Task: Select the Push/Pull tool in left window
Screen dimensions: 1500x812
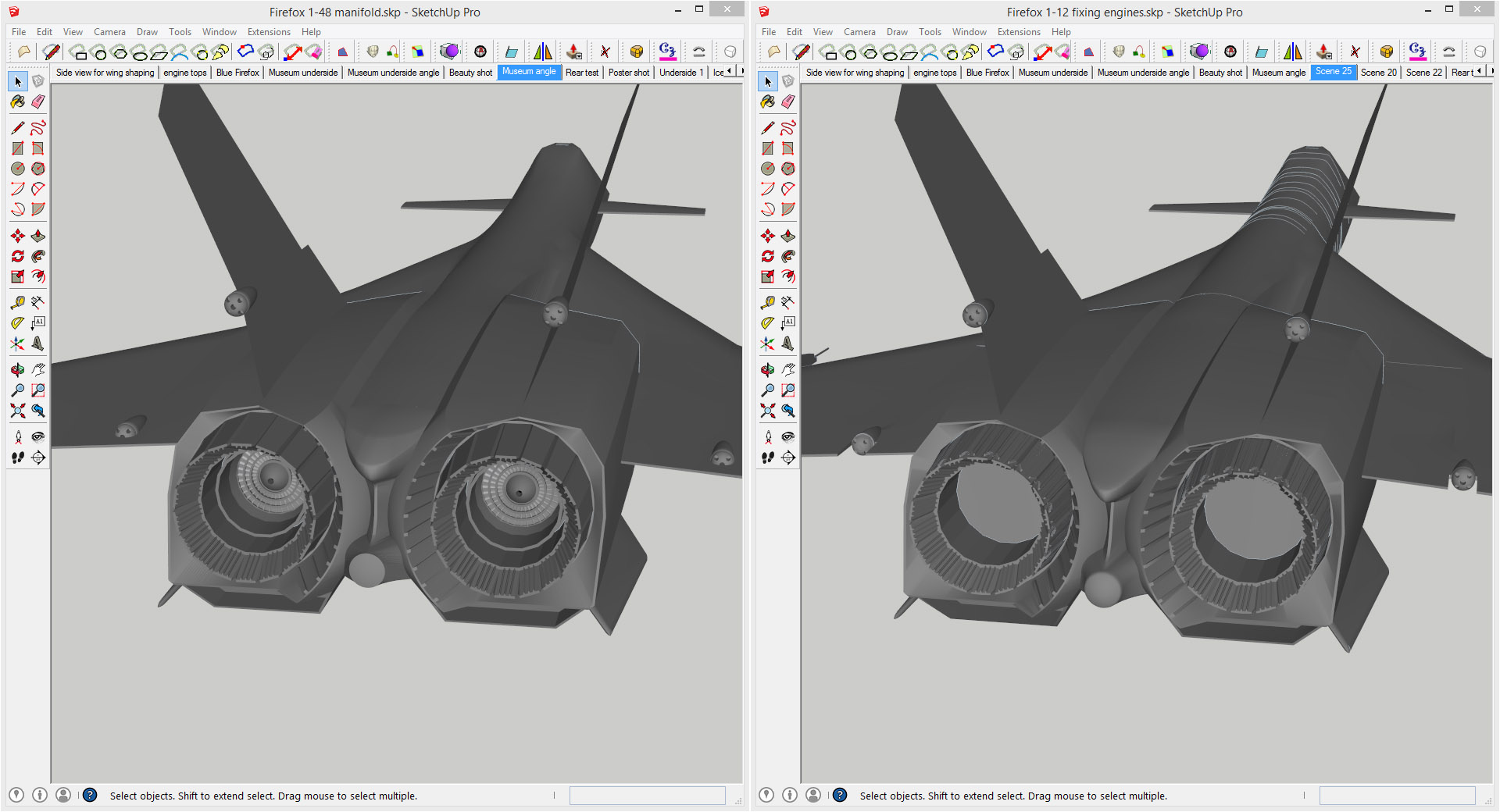Action: pos(38,236)
